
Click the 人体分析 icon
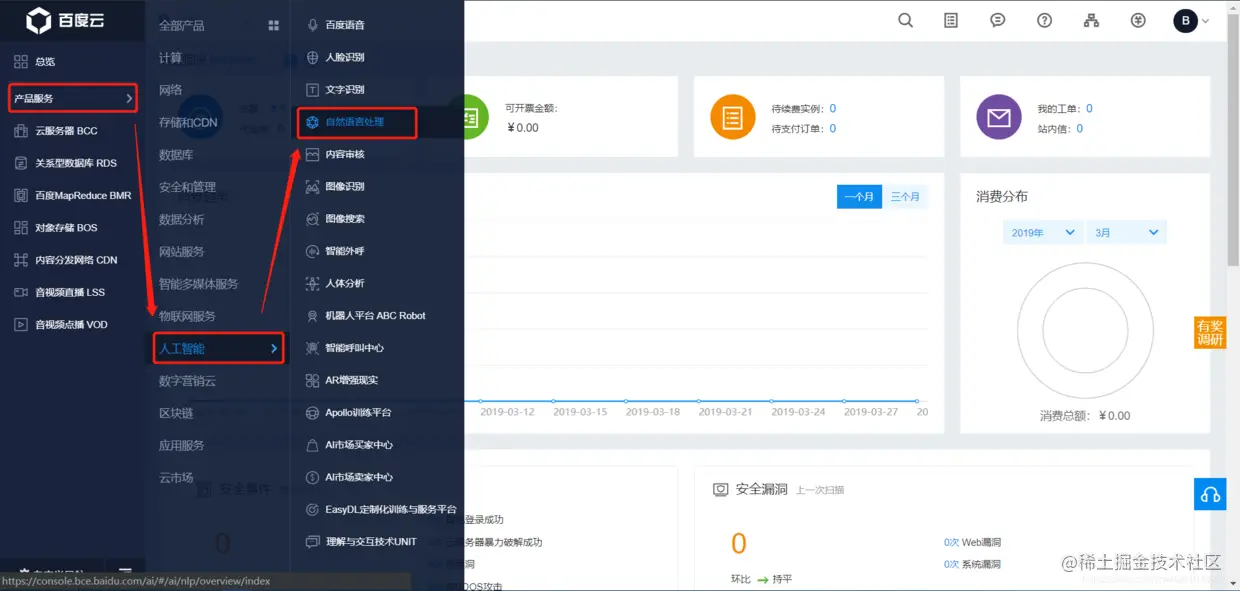click(313, 283)
